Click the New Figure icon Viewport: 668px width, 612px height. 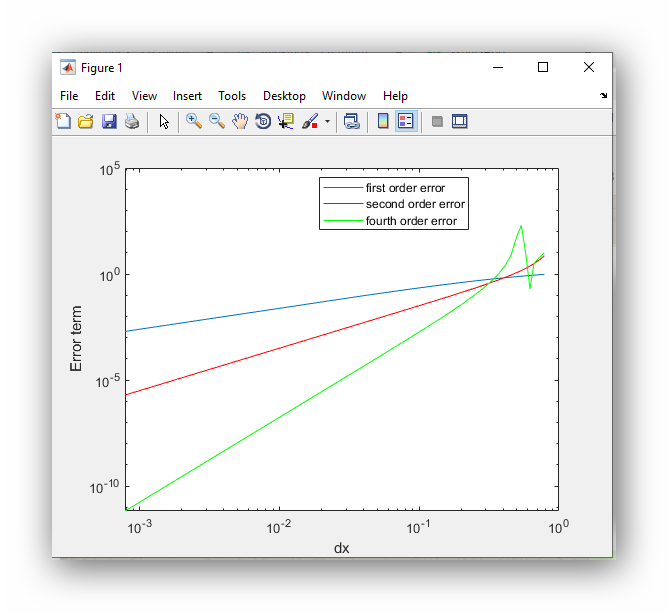coord(63,122)
